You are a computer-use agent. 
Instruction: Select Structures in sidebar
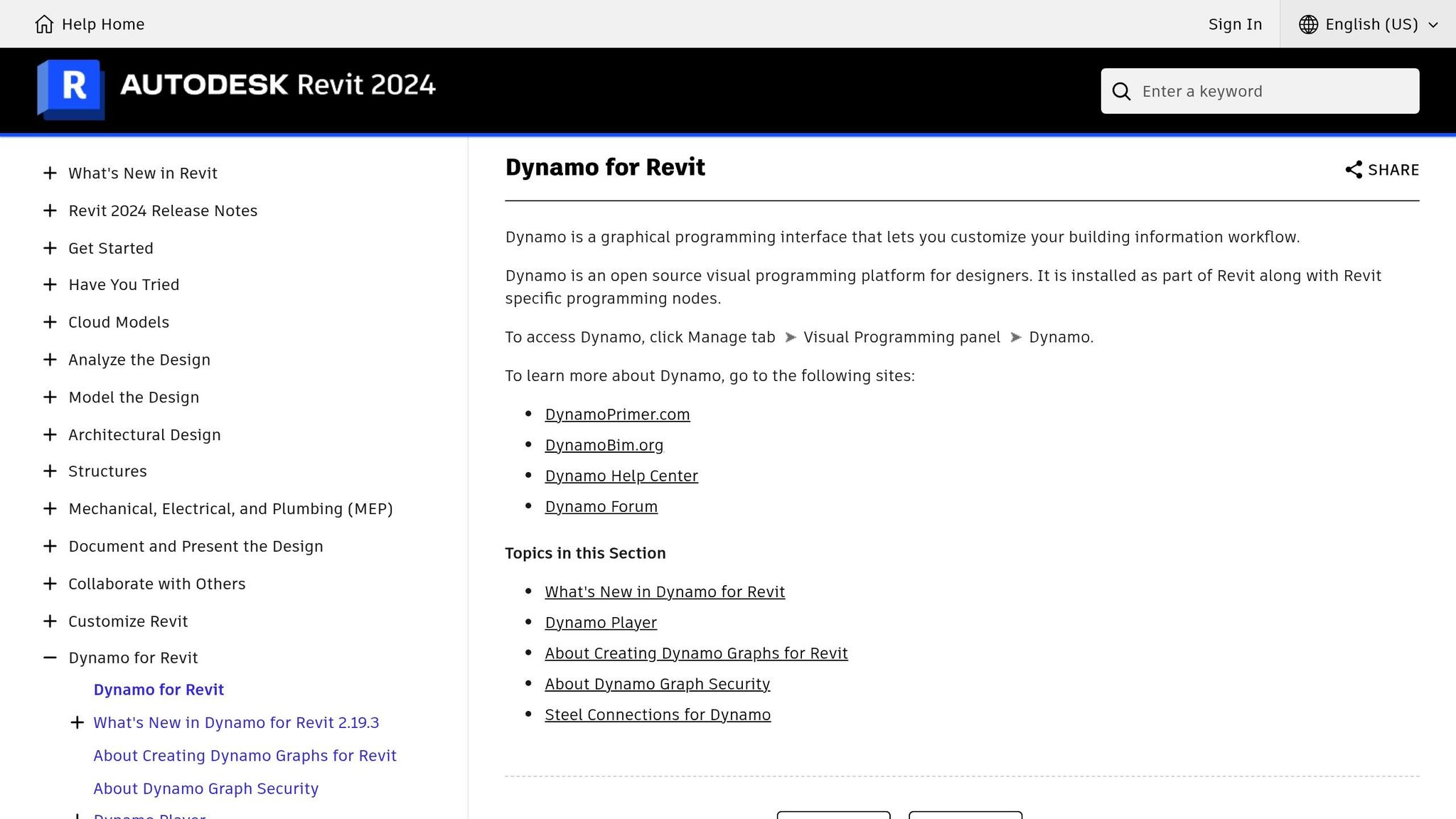coord(107,471)
